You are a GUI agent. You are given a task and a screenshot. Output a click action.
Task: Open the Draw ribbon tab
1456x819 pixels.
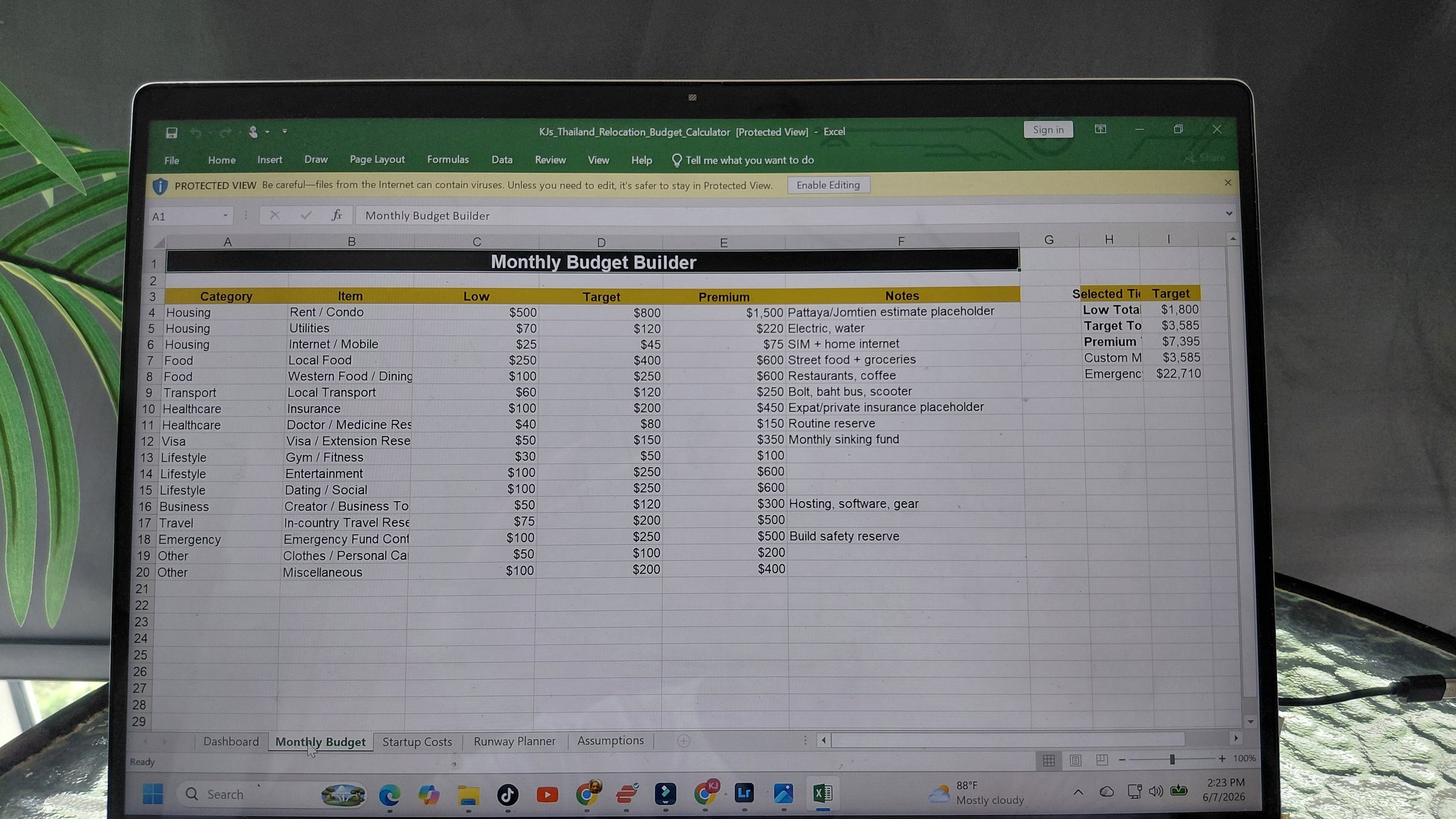(316, 159)
